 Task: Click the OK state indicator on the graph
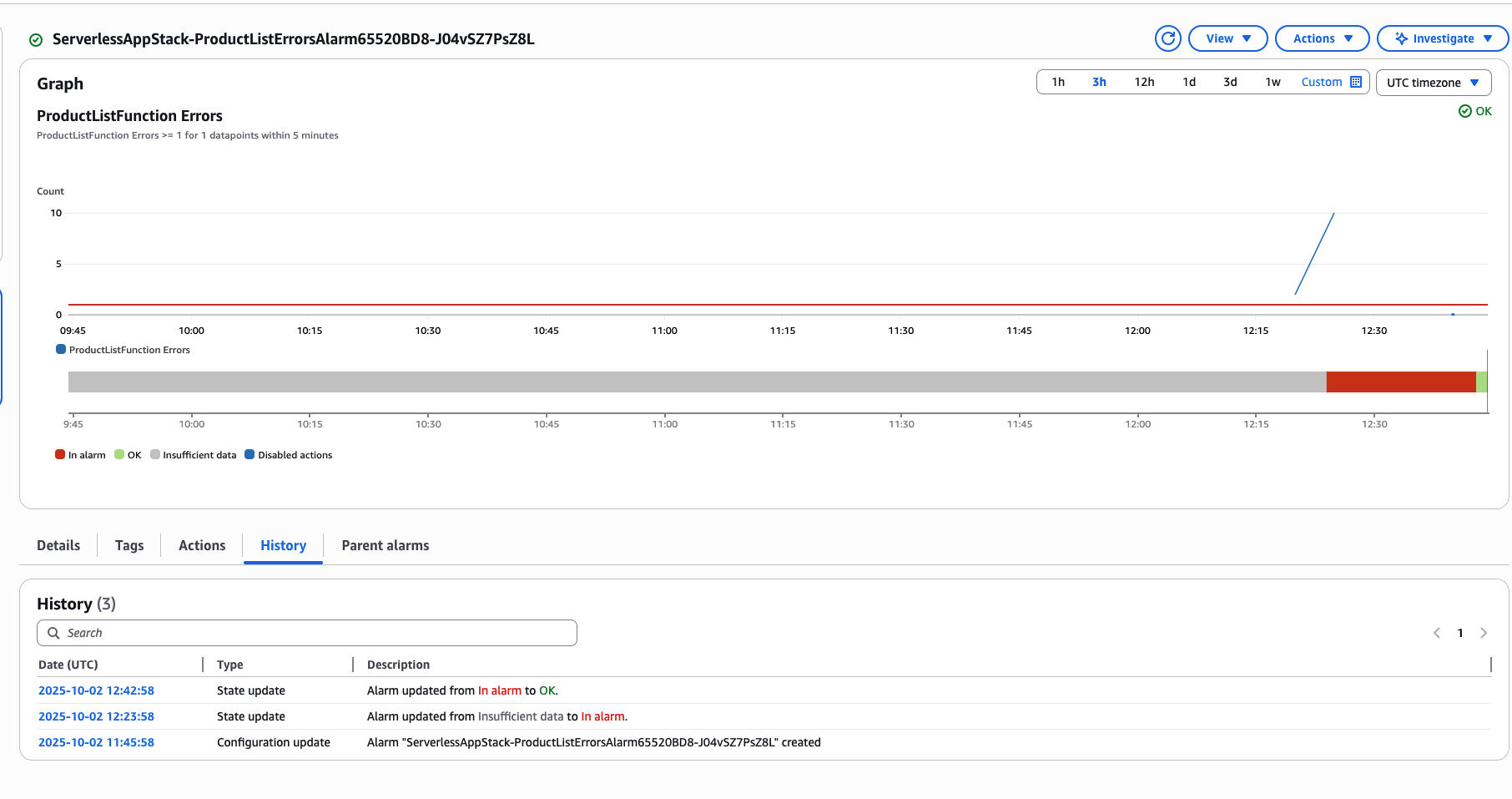(1475, 111)
